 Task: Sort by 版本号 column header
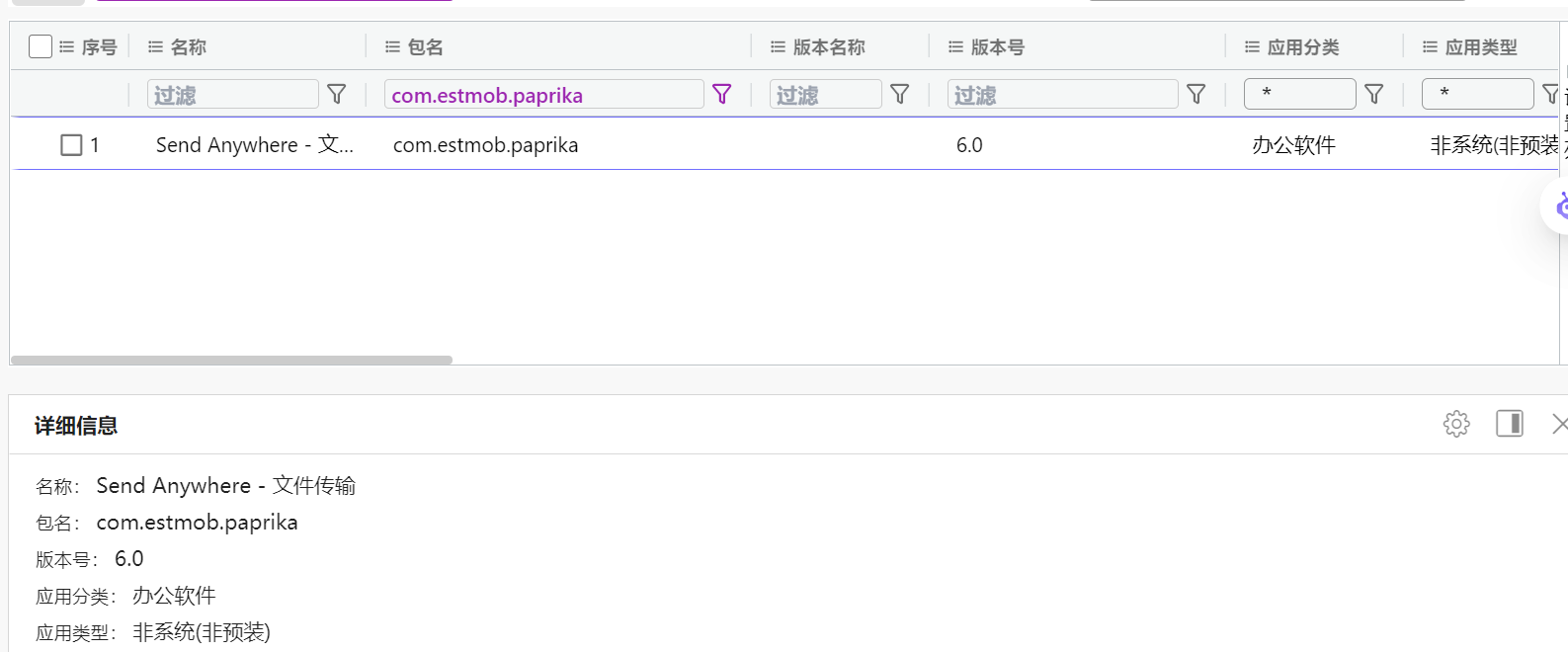click(x=998, y=46)
